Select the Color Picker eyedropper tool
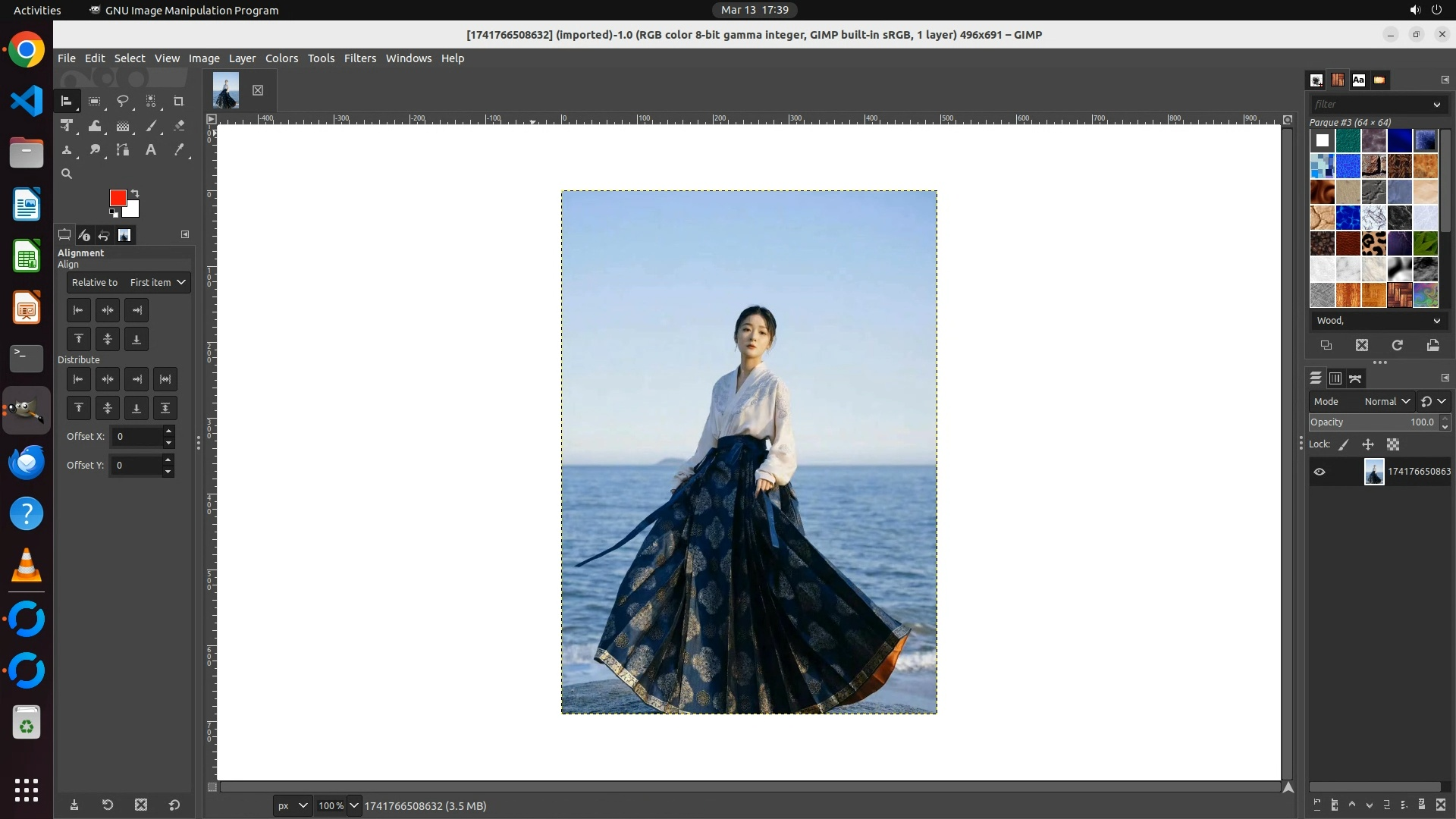Image resolution: width=1456 pixels, height=819 pixels. [179, 150]
